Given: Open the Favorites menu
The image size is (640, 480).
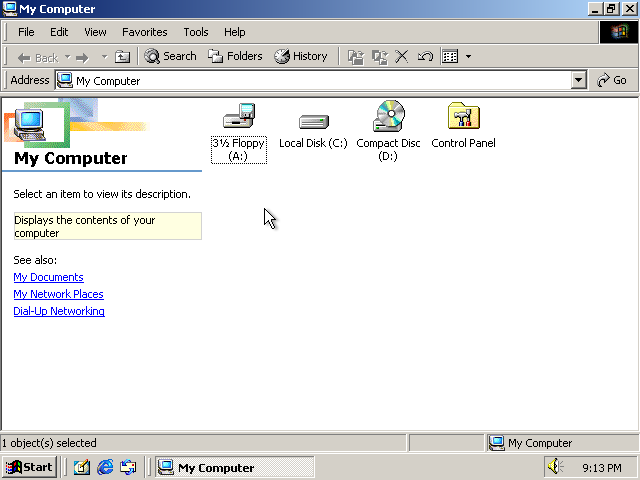Looking at the screenshot, I should [x=145, y=32].
